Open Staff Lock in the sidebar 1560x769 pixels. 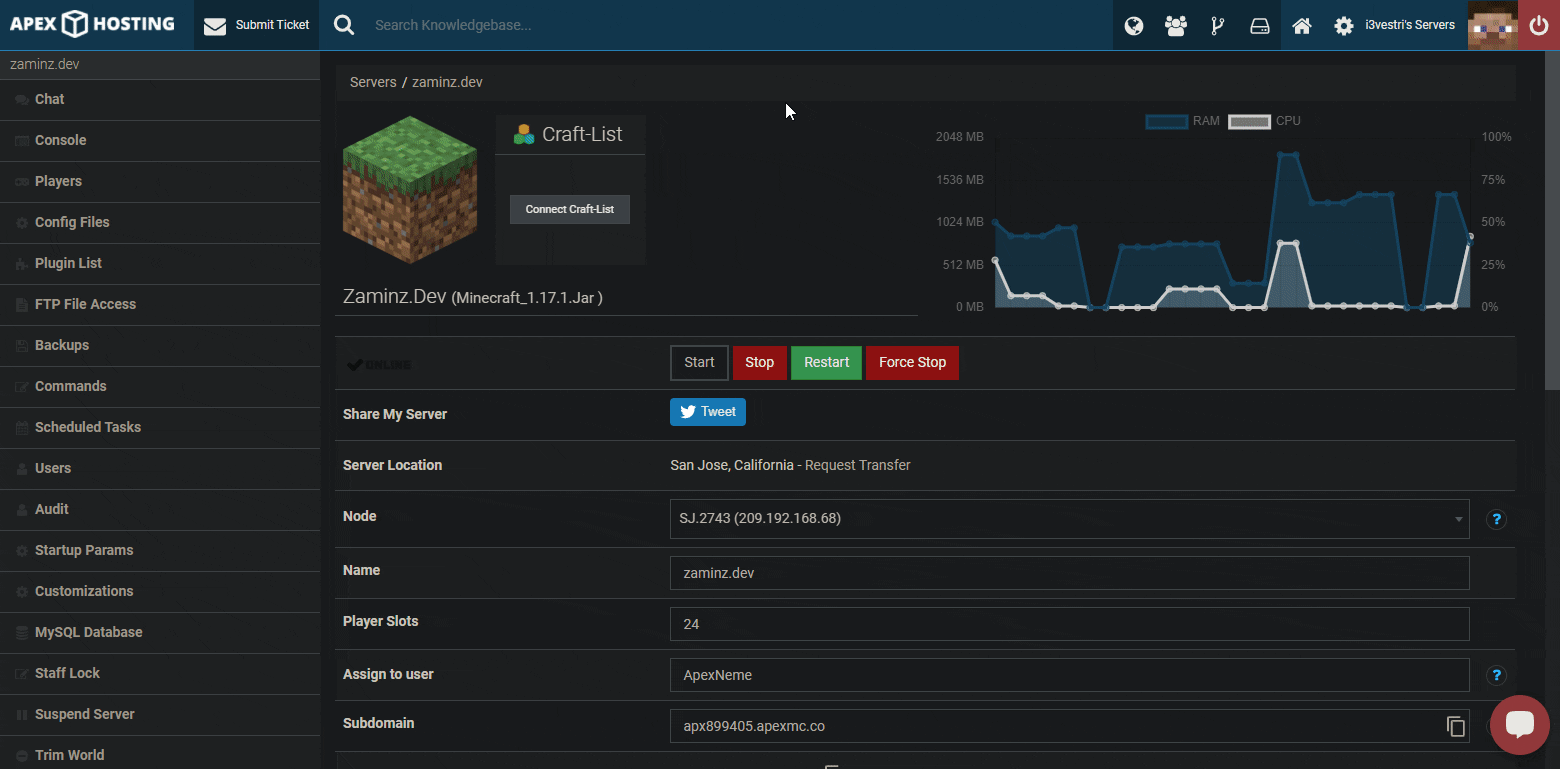(x=160, y=673)
